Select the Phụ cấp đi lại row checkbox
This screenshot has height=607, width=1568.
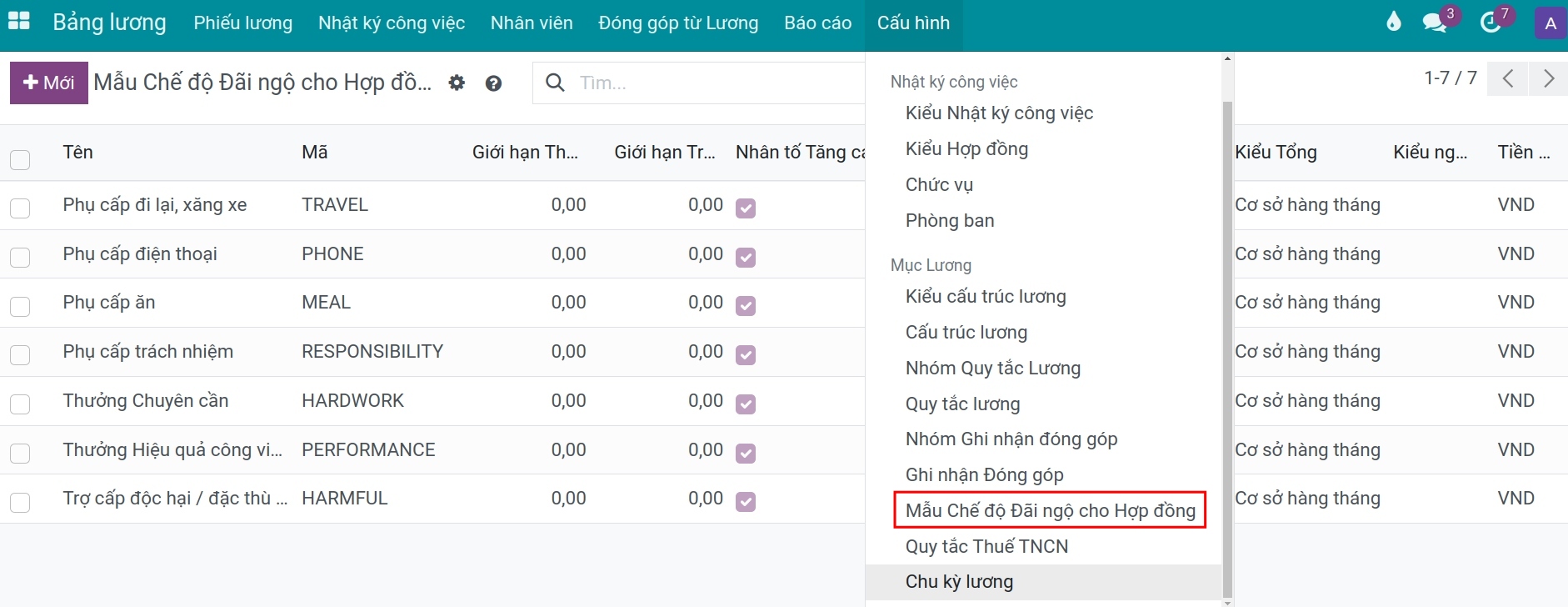20,208
